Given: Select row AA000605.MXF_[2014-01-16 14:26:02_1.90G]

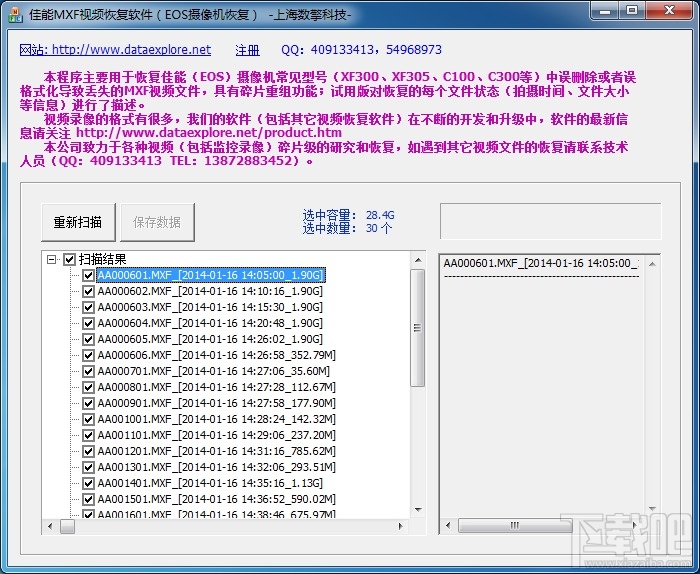Looking at the screenshot, I should [210, 339].
